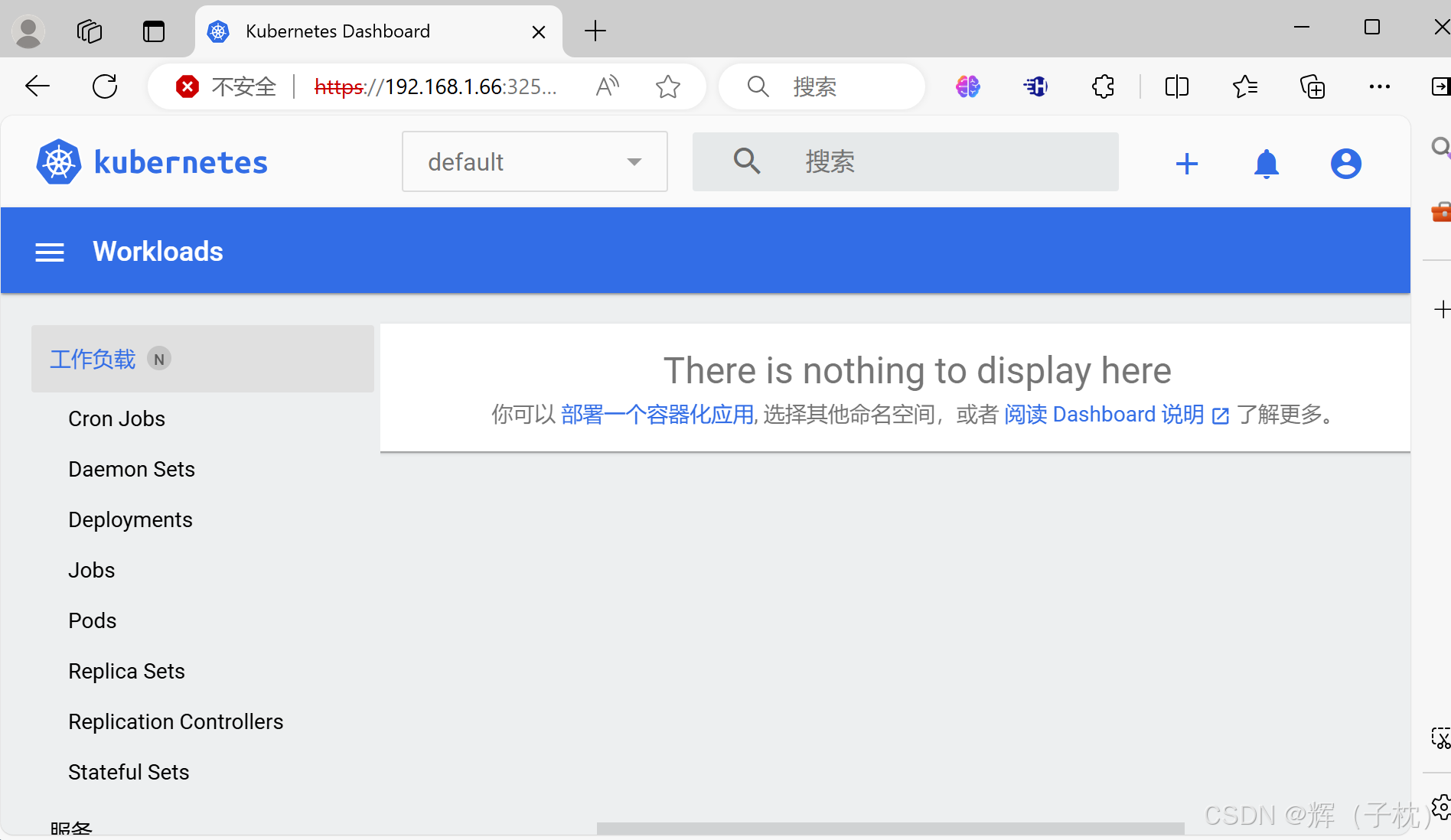Screen dimensions: 1451x840
Task: Click the browser address bar URL
Action: [436, 86]
